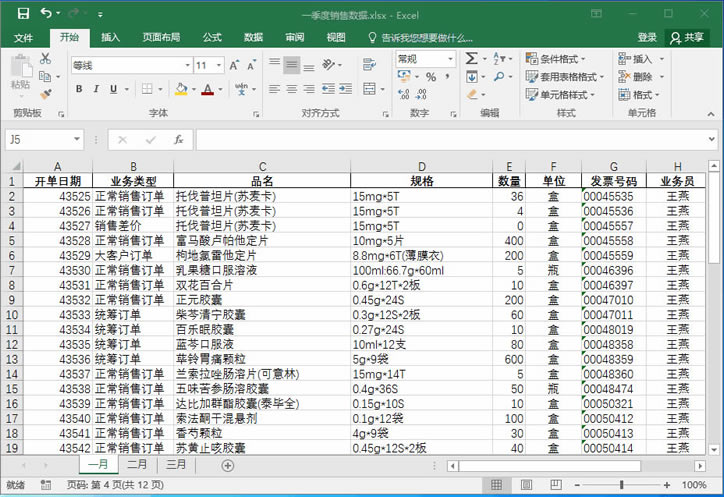Apply Italic formatting to cell

[94, 89]
